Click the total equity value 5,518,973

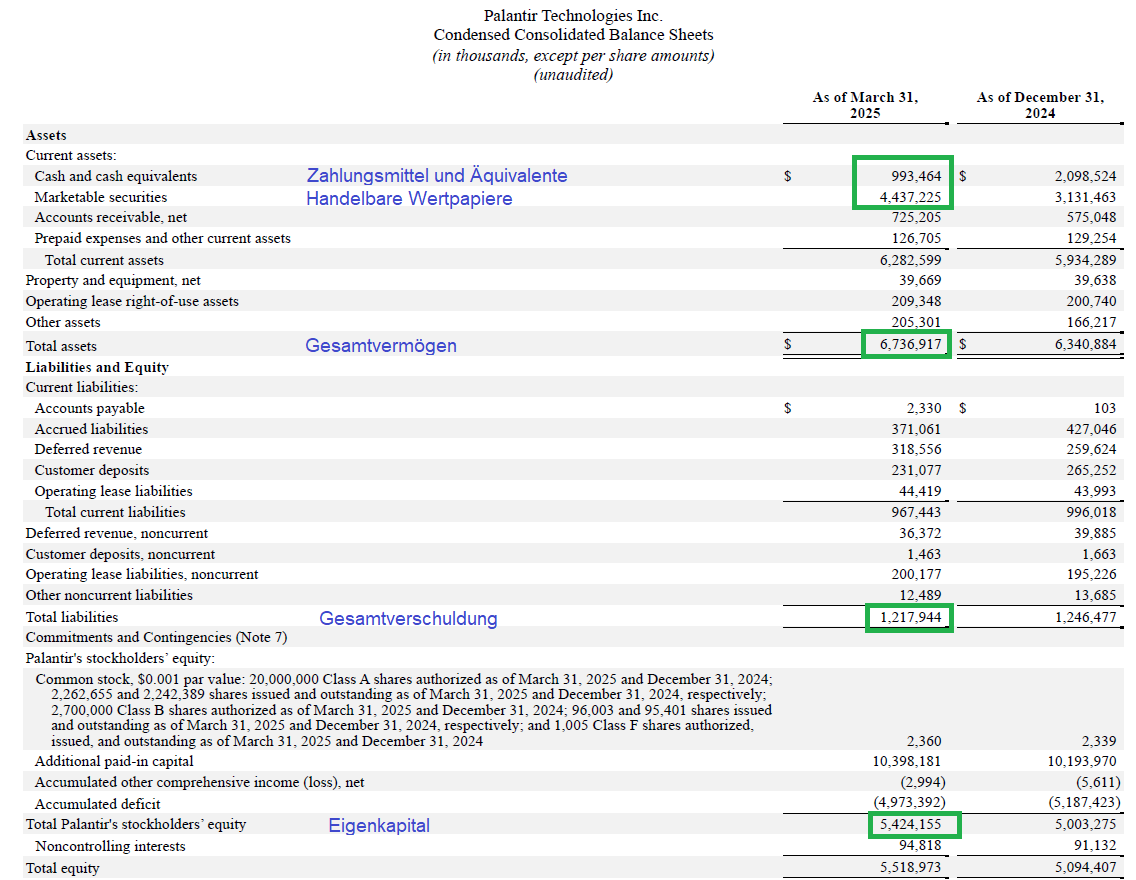click(910, 867)
